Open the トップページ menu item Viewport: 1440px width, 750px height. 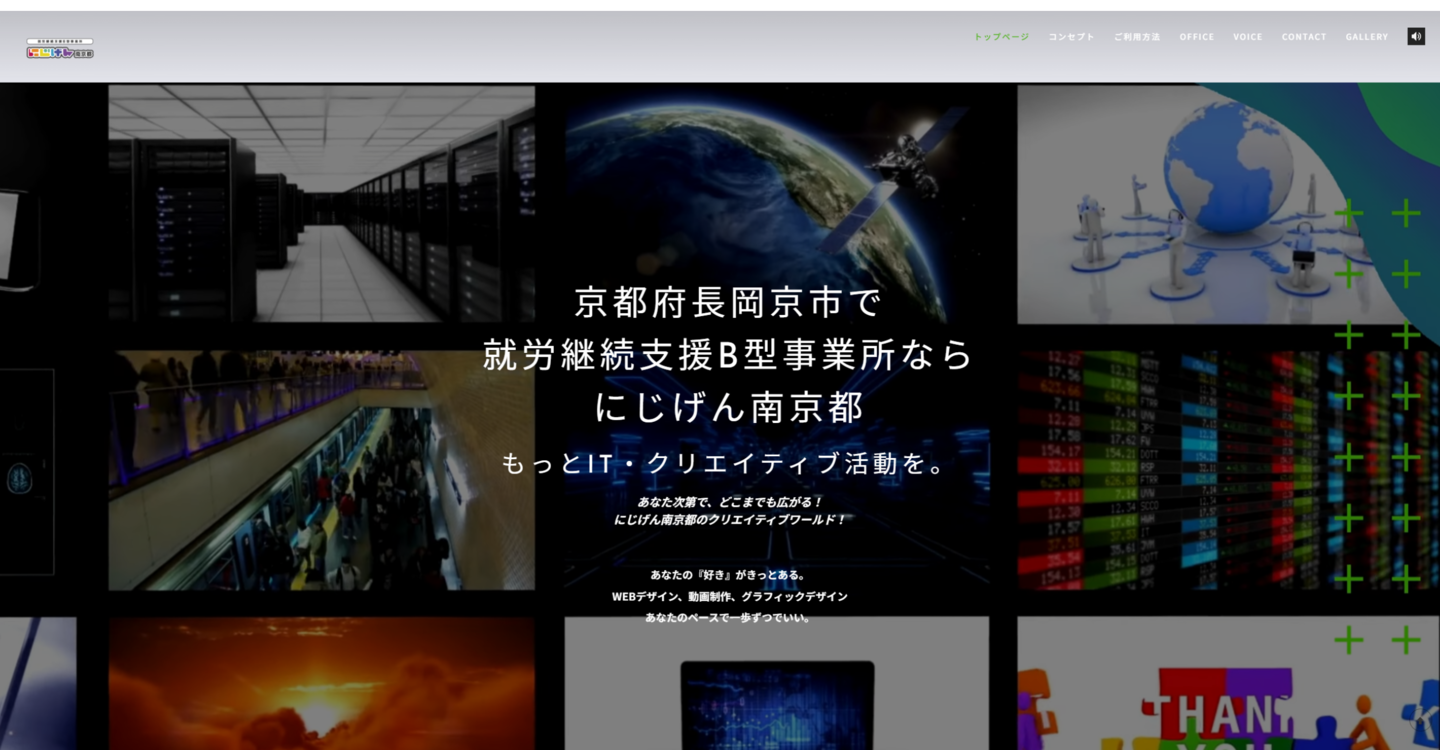(x=1001, y=37)
